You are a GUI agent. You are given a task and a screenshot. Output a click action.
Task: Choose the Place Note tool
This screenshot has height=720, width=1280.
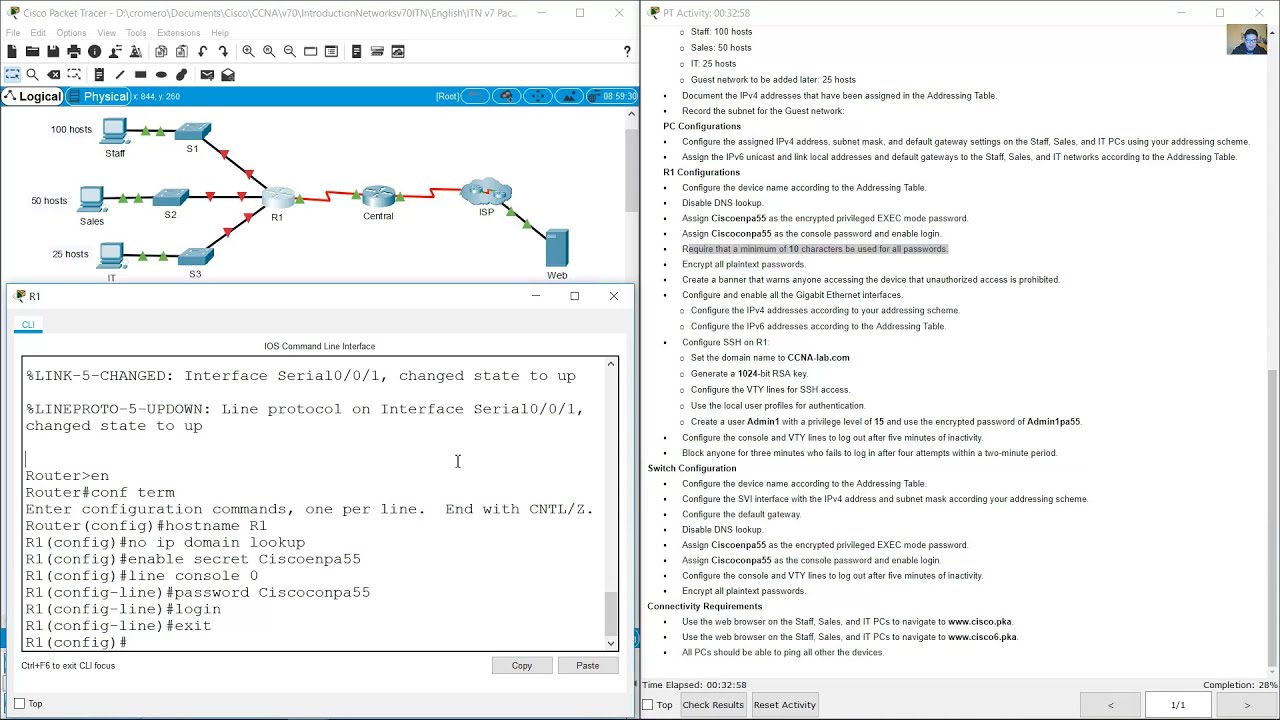pyautogui.click(x=99, y=74)
